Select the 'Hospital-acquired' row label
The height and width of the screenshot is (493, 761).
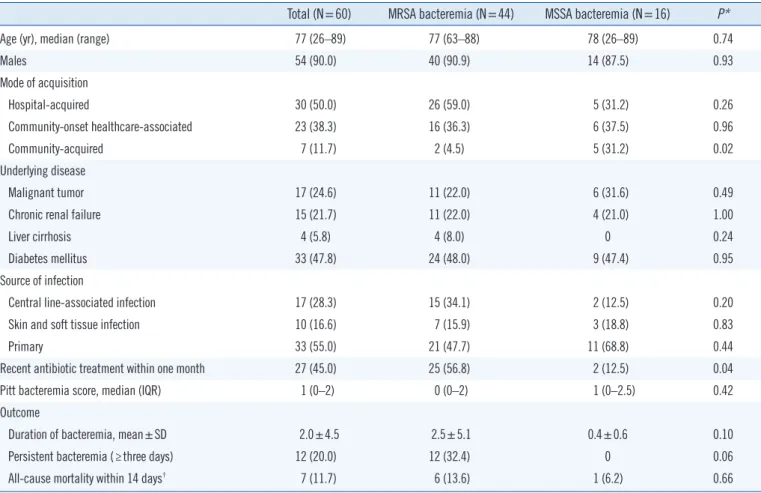(49, 105)
